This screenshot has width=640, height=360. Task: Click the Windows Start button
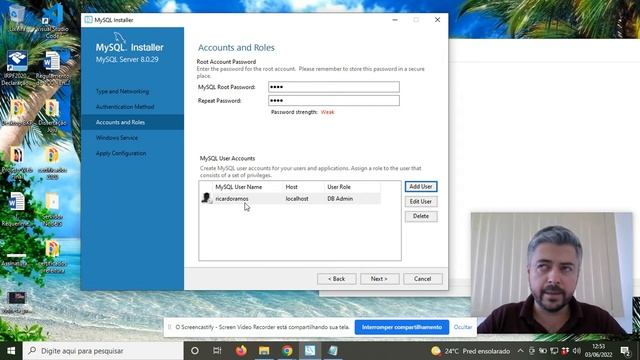11,351
